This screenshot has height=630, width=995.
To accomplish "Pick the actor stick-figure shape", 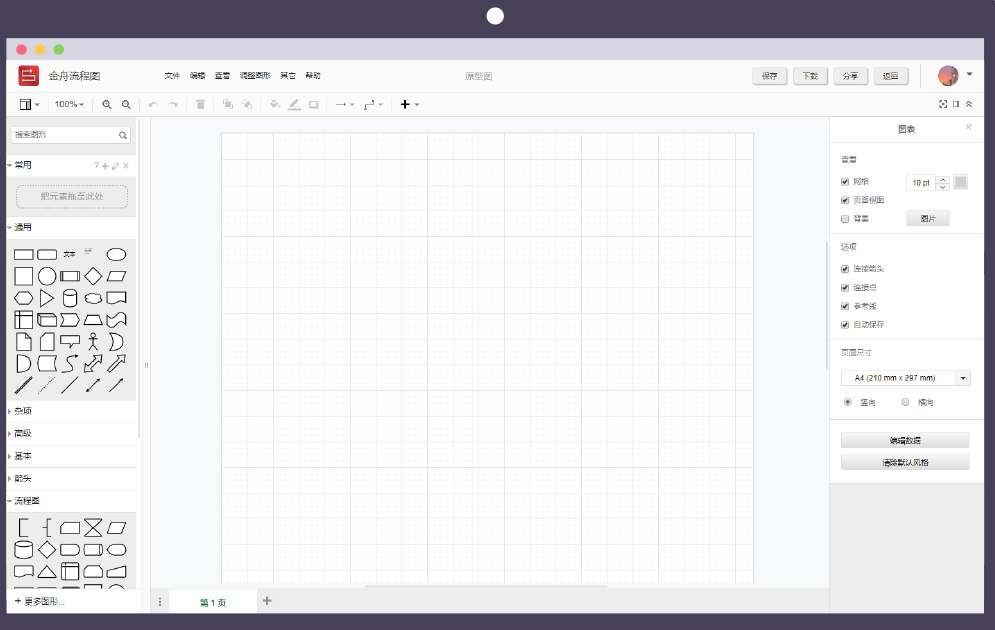I will [x=93, y=342].
